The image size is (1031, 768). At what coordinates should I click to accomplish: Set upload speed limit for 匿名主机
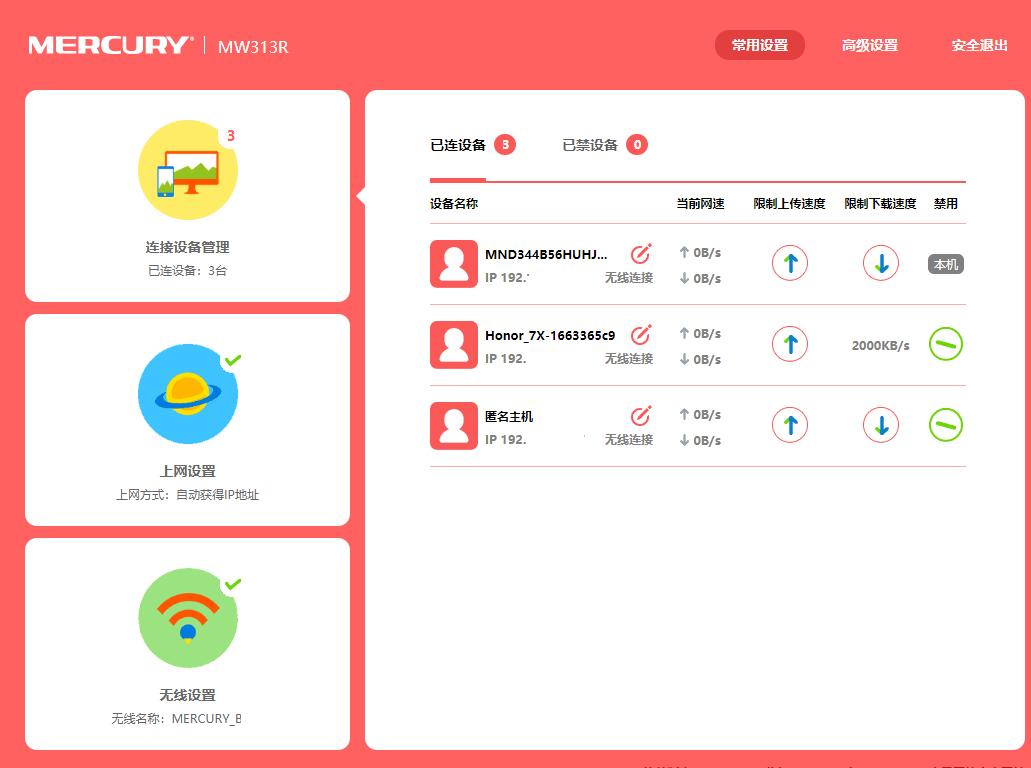point(789,424)
